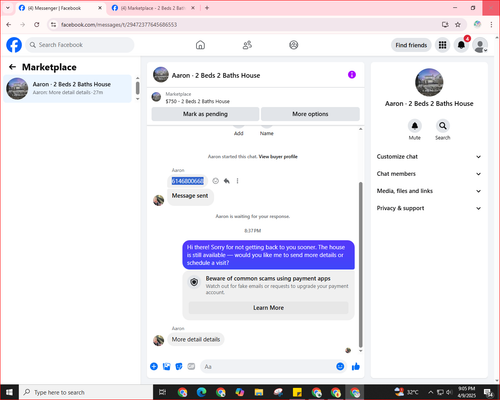500x400 pixels.
Task: React to the 6146800668 message
Action: pyautogui.click(x=216, y=181)
